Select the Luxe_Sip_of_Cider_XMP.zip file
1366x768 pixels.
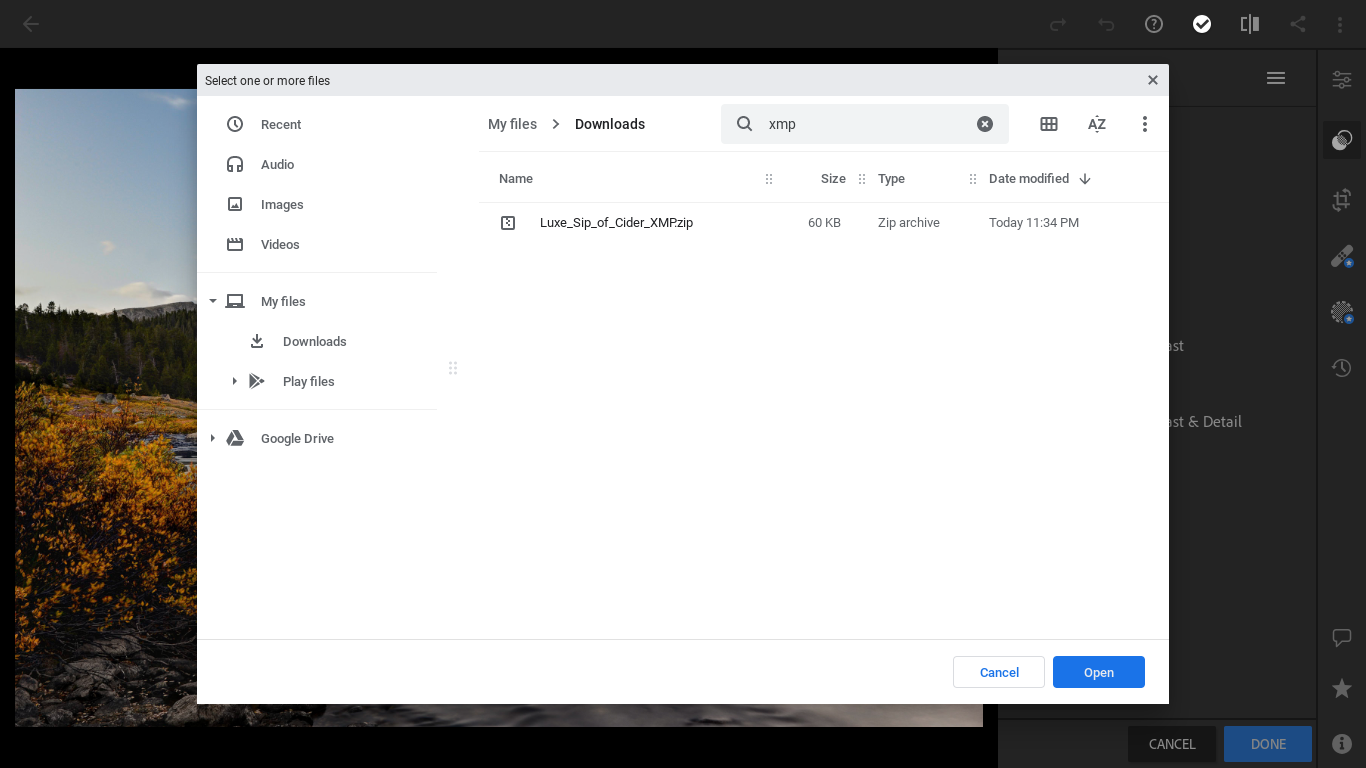coord(616,223)
